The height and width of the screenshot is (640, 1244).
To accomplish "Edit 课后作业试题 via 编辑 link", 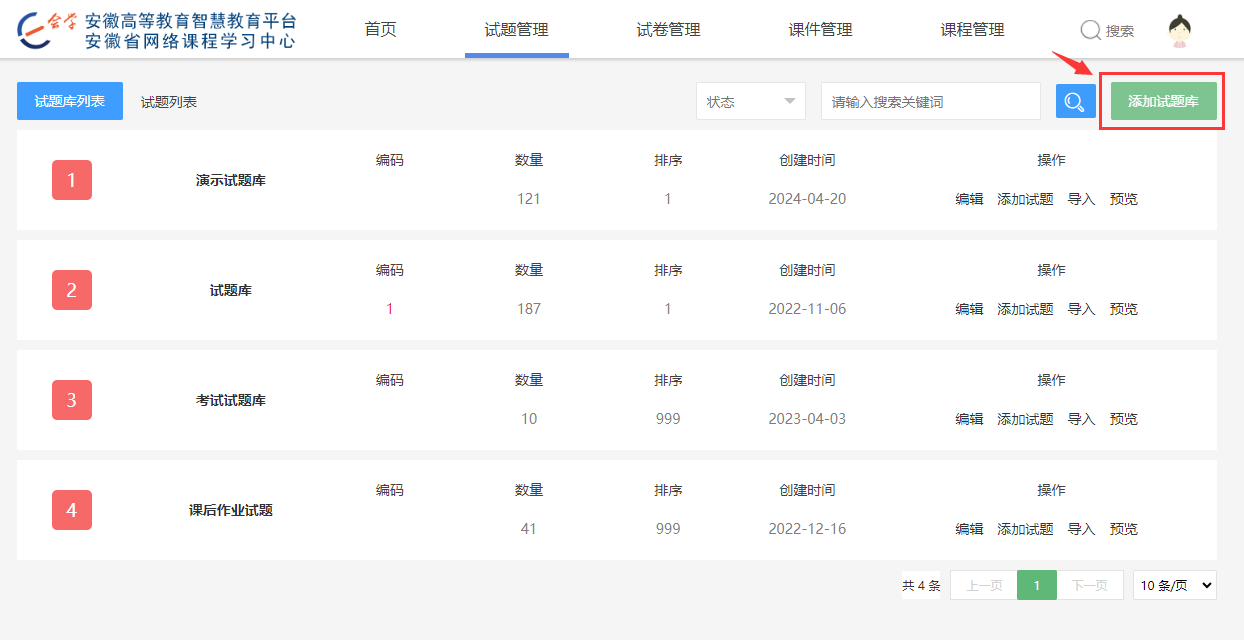I will (970, 529).
